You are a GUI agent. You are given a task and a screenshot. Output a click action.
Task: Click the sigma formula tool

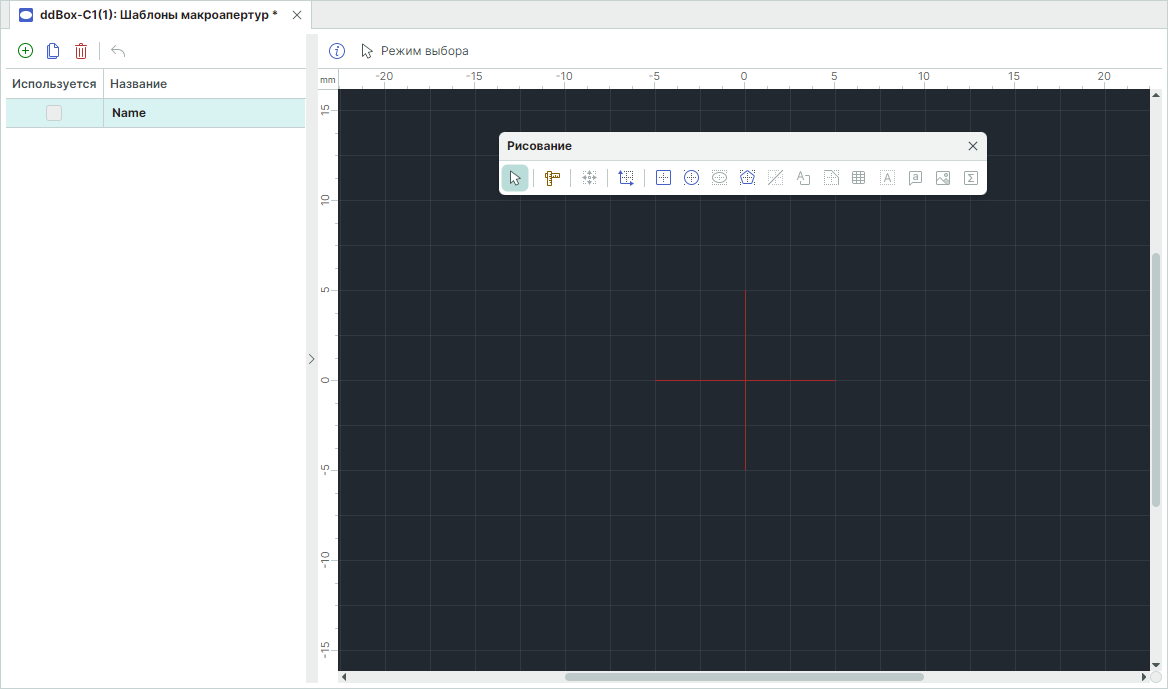[x=970, y=178]
